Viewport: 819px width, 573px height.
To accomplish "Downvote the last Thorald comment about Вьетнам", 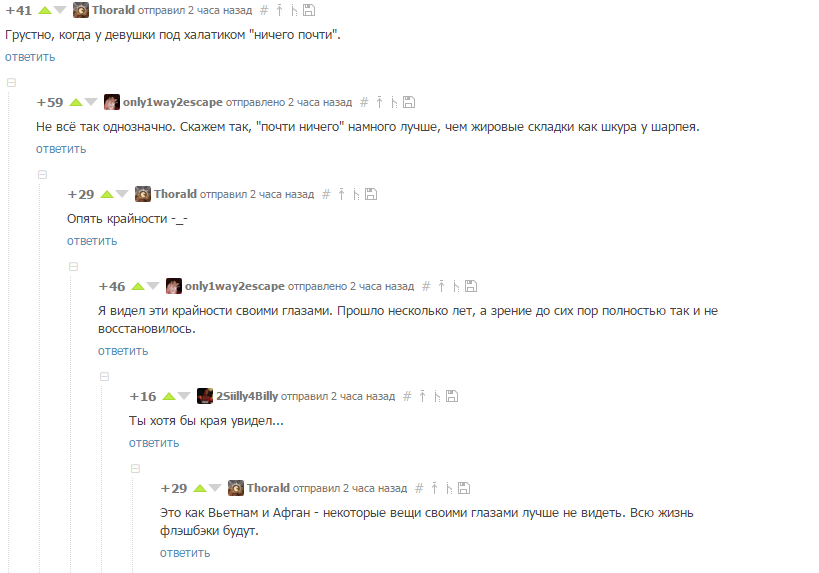I will (x=215, y=488).
